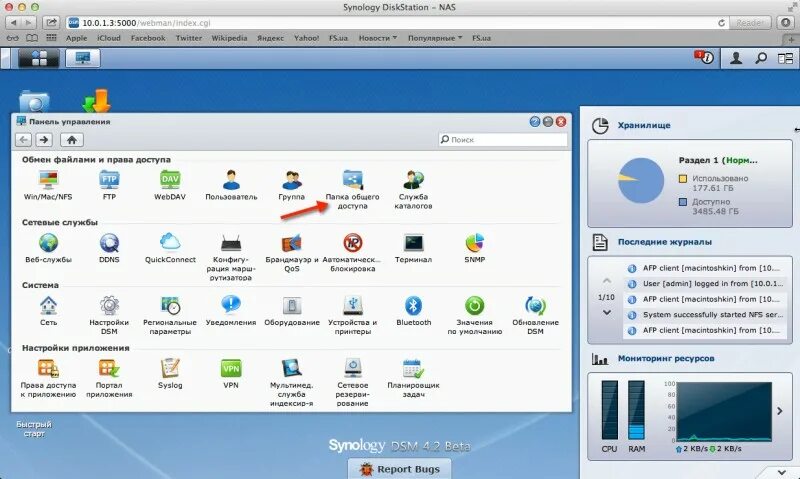Select the 'User [admin] logged in' log entry
800x479 pixels.
coord(707,284)
